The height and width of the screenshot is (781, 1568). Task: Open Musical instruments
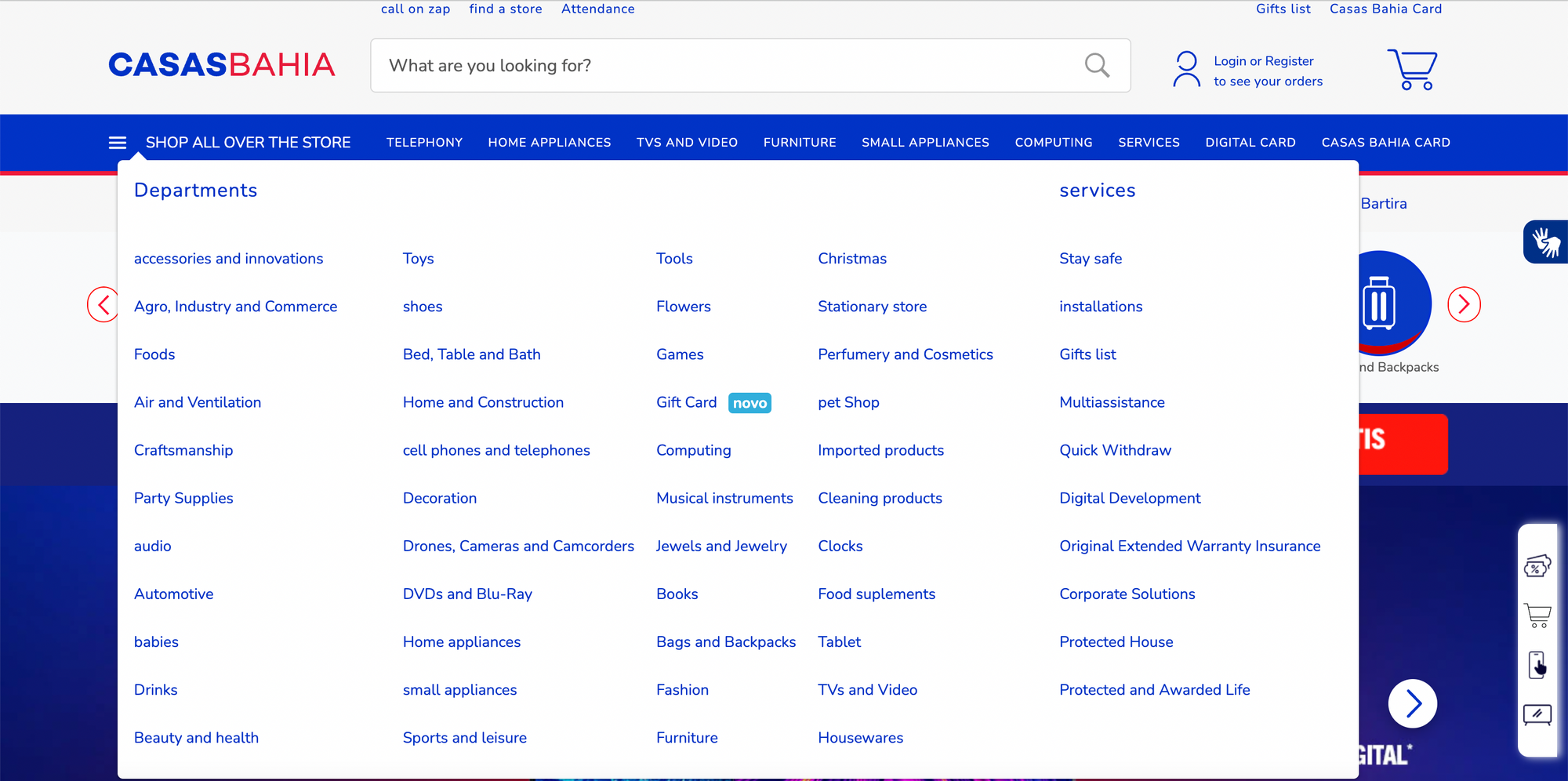click(x=724, y=498)
